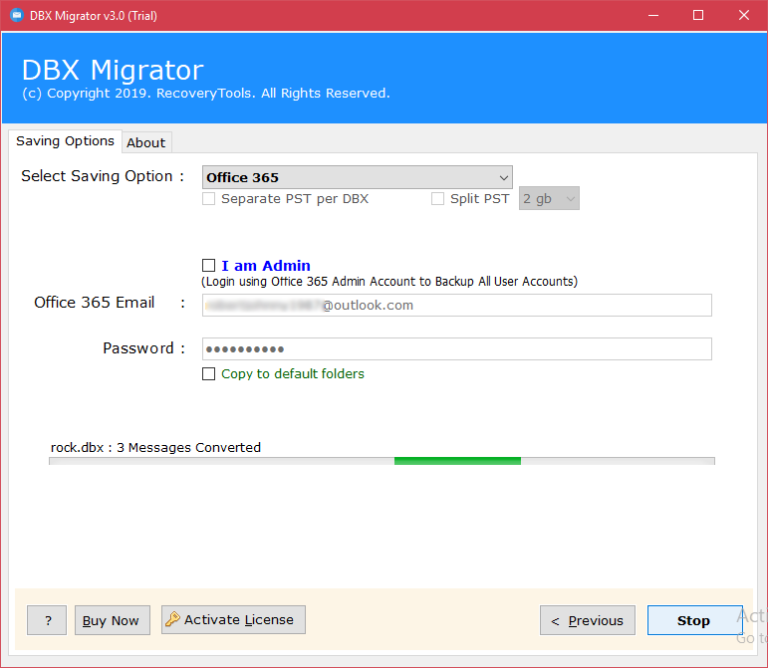Click the Login using Office 365 Admin note
The height and width of the screenshot is (668, 768).
pyautogui.click(x=389, y=282)
